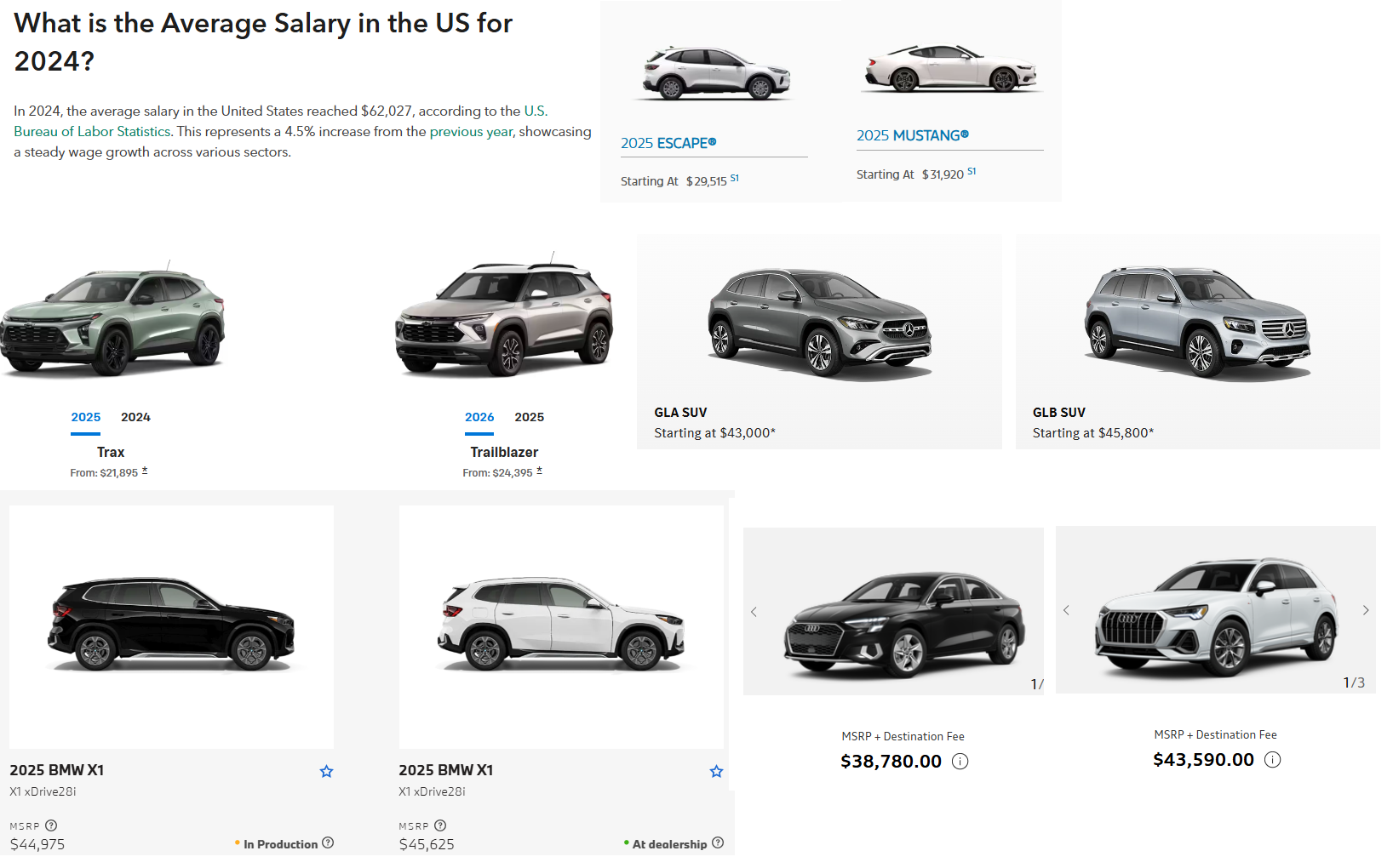Click the In Production help icon
Viewport: 1393px width, 868px height.
click(328, 842)
